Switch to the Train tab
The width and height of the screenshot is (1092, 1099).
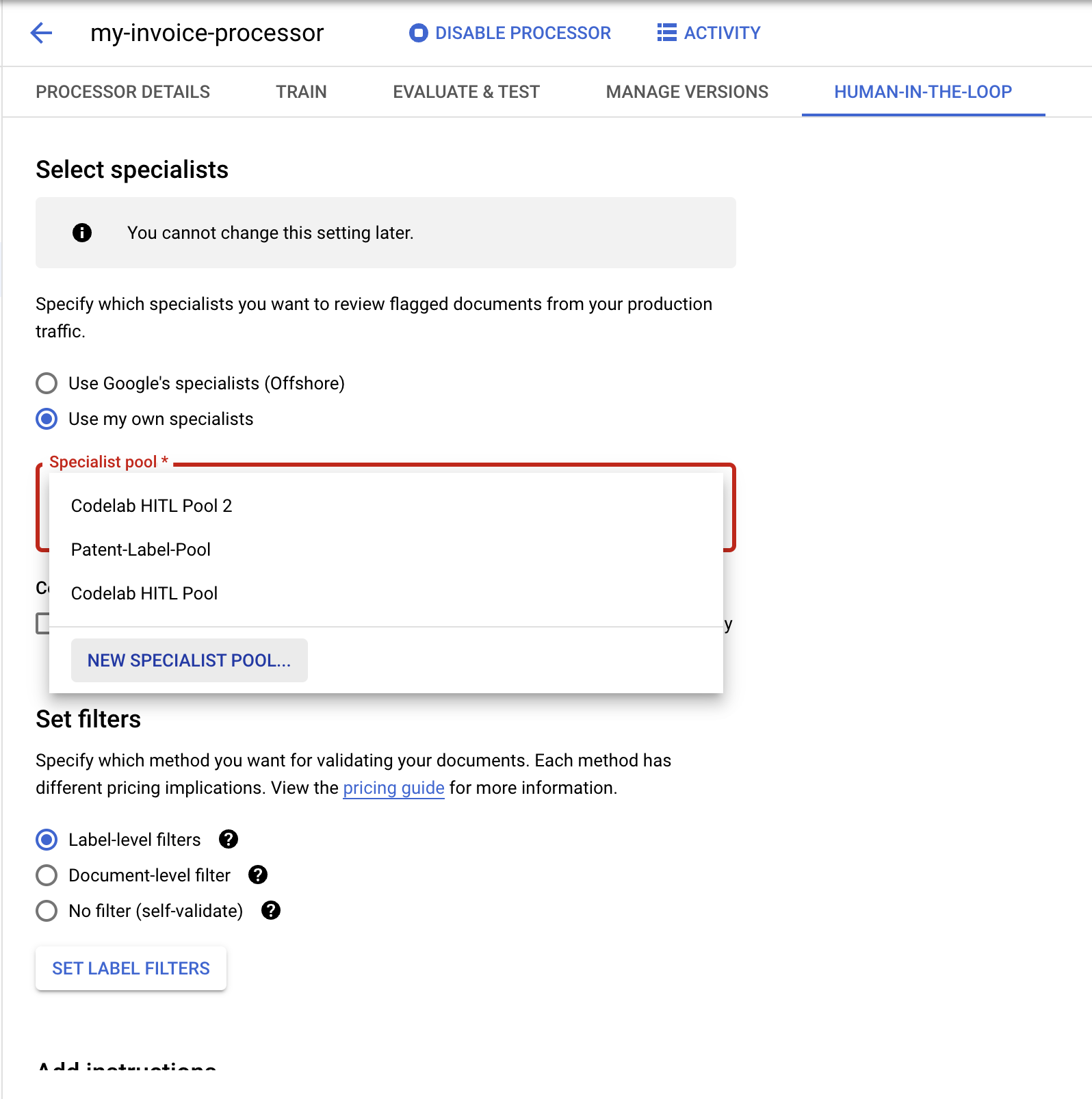(301, 92)
